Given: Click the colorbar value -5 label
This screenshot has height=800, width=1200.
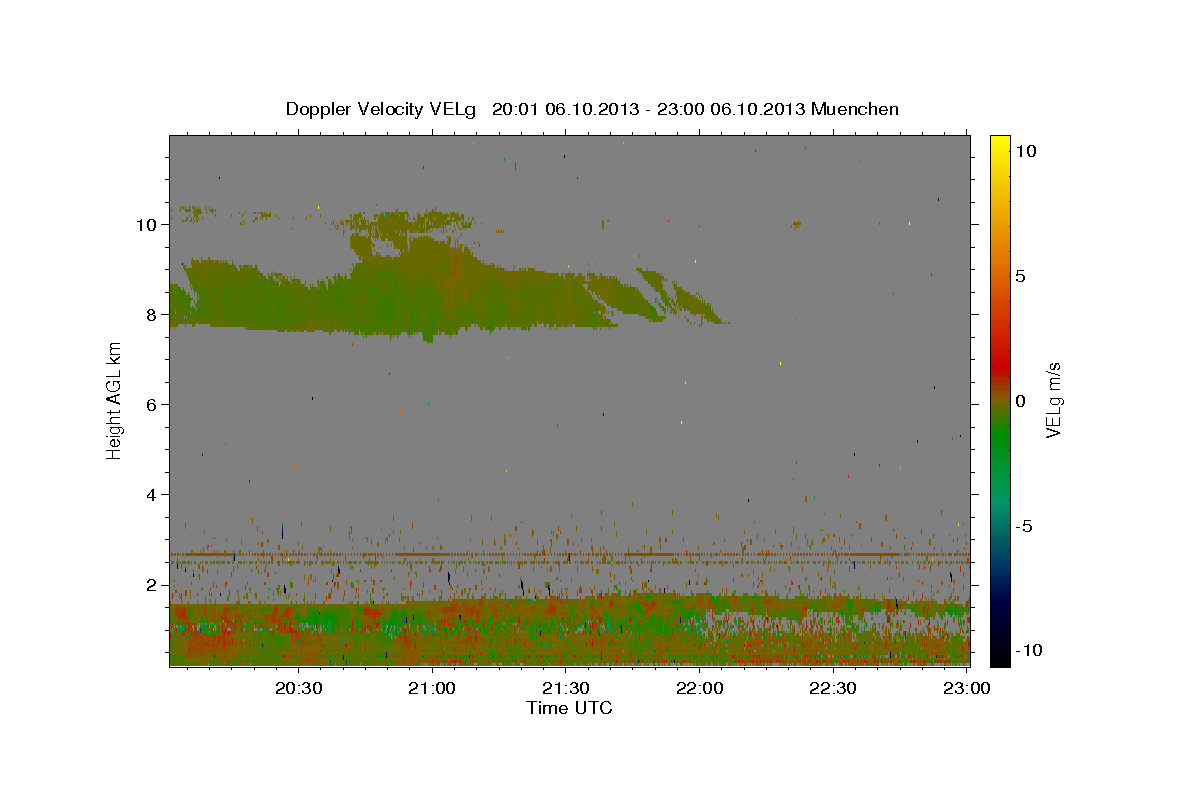Looking at the screenshot, I should pos(1024,526).
